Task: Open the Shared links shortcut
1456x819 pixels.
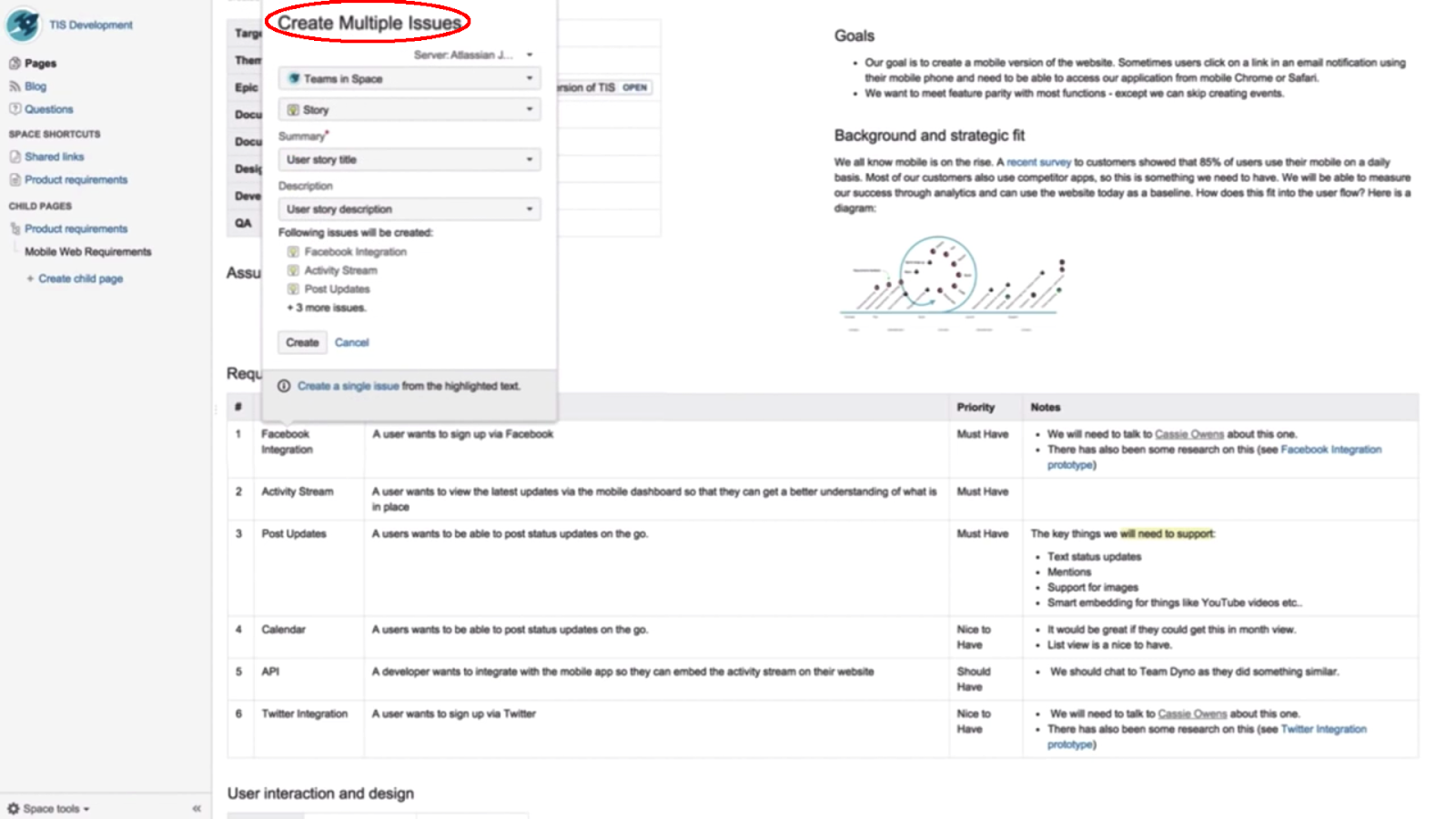Action: click(55, 157)
